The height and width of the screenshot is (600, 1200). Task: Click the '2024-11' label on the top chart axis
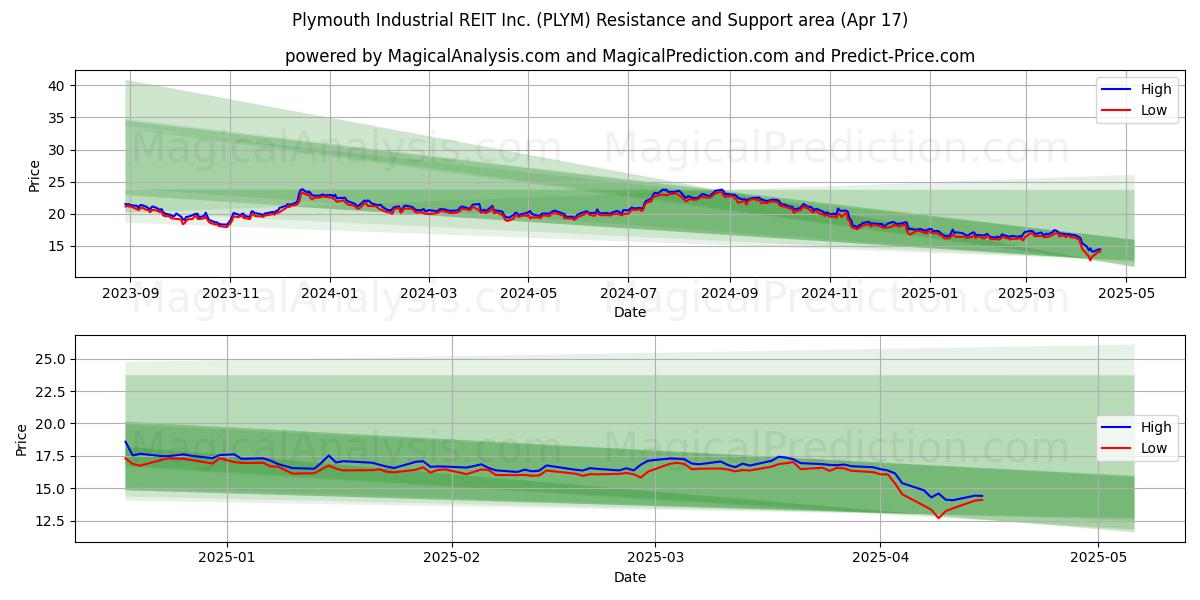click(x=829, y=294)
